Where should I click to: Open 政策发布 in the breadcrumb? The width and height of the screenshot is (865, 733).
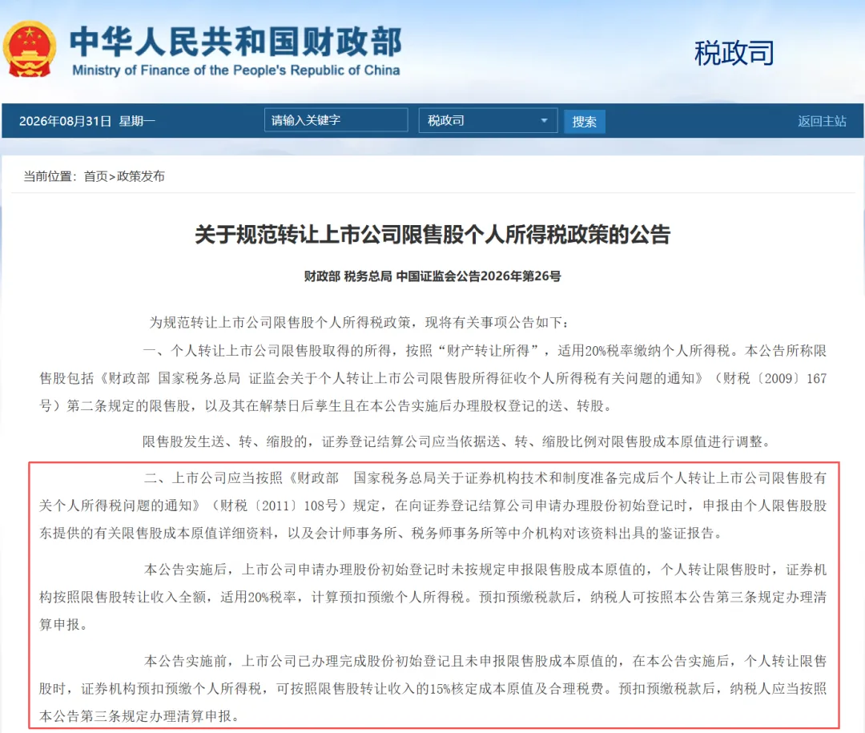[x=141, y=176]
